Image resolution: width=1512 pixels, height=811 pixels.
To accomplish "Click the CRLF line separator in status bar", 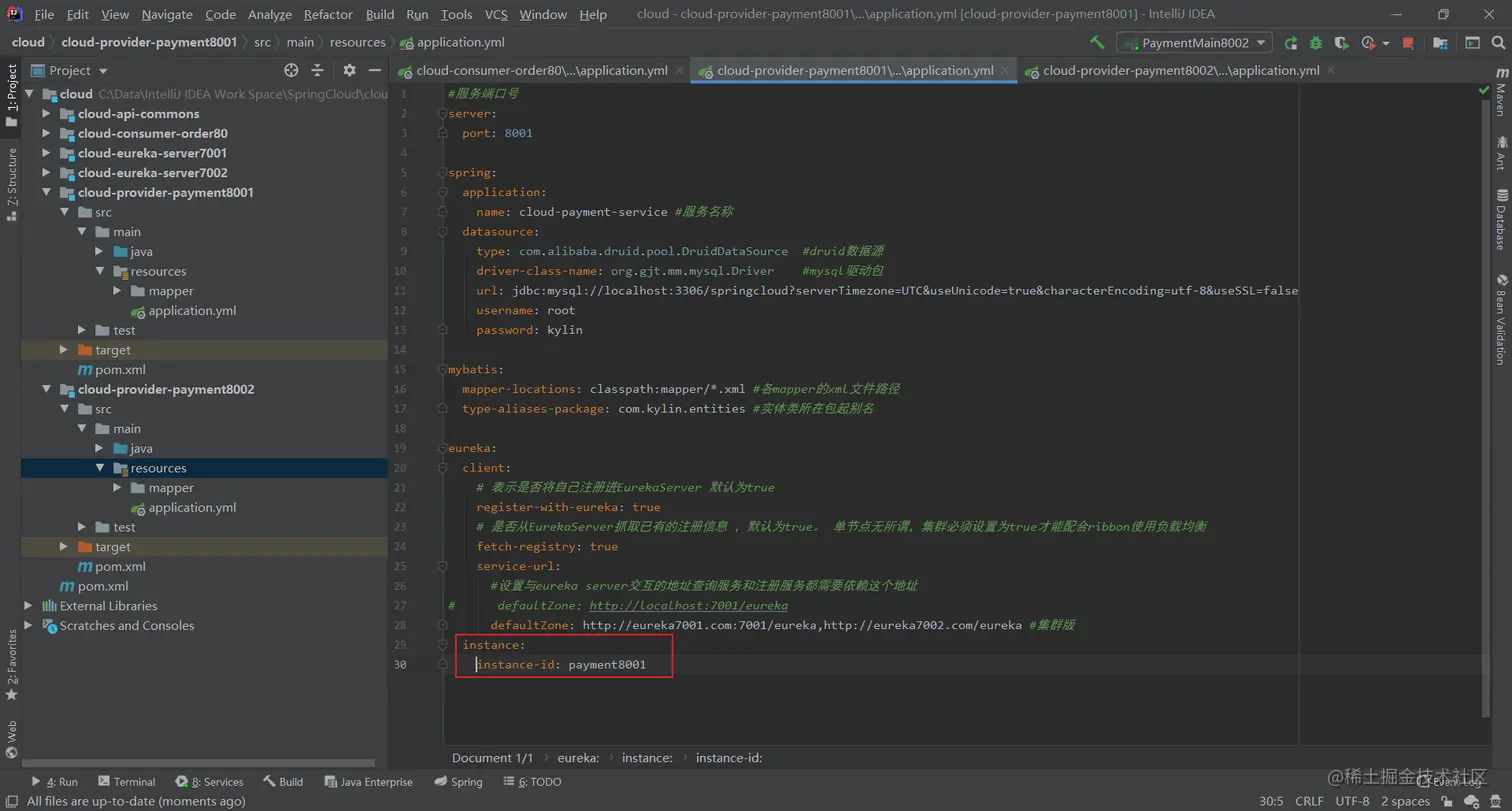I will click(x=1309, y=801).
